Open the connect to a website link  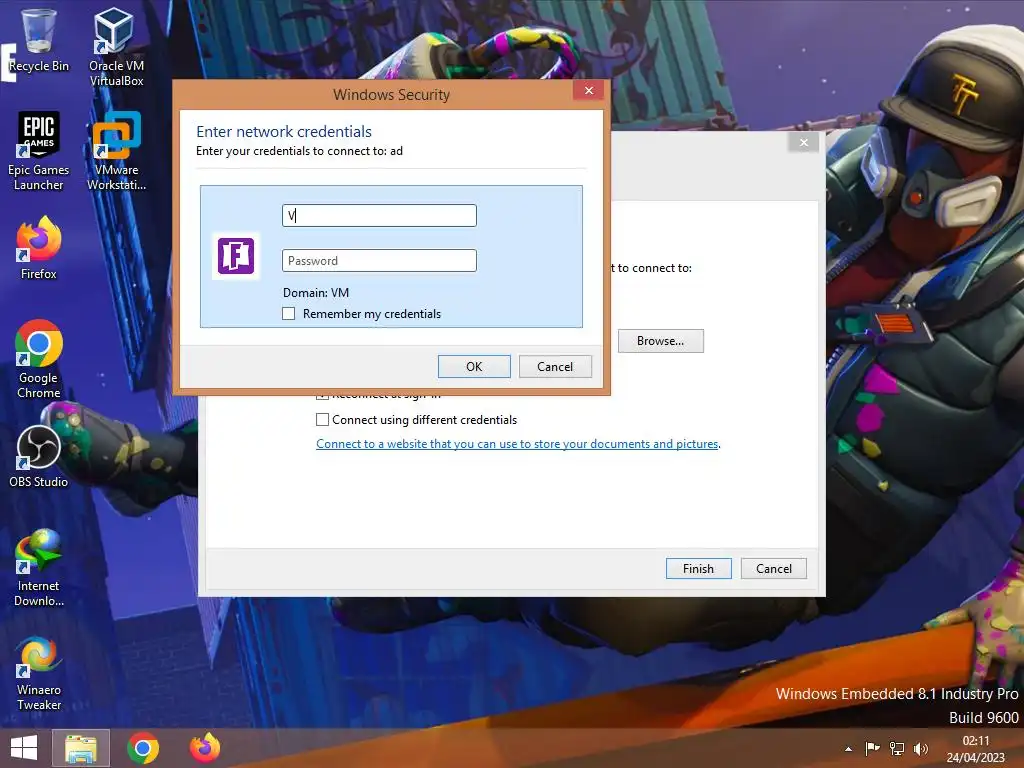(x=517, y=443)
